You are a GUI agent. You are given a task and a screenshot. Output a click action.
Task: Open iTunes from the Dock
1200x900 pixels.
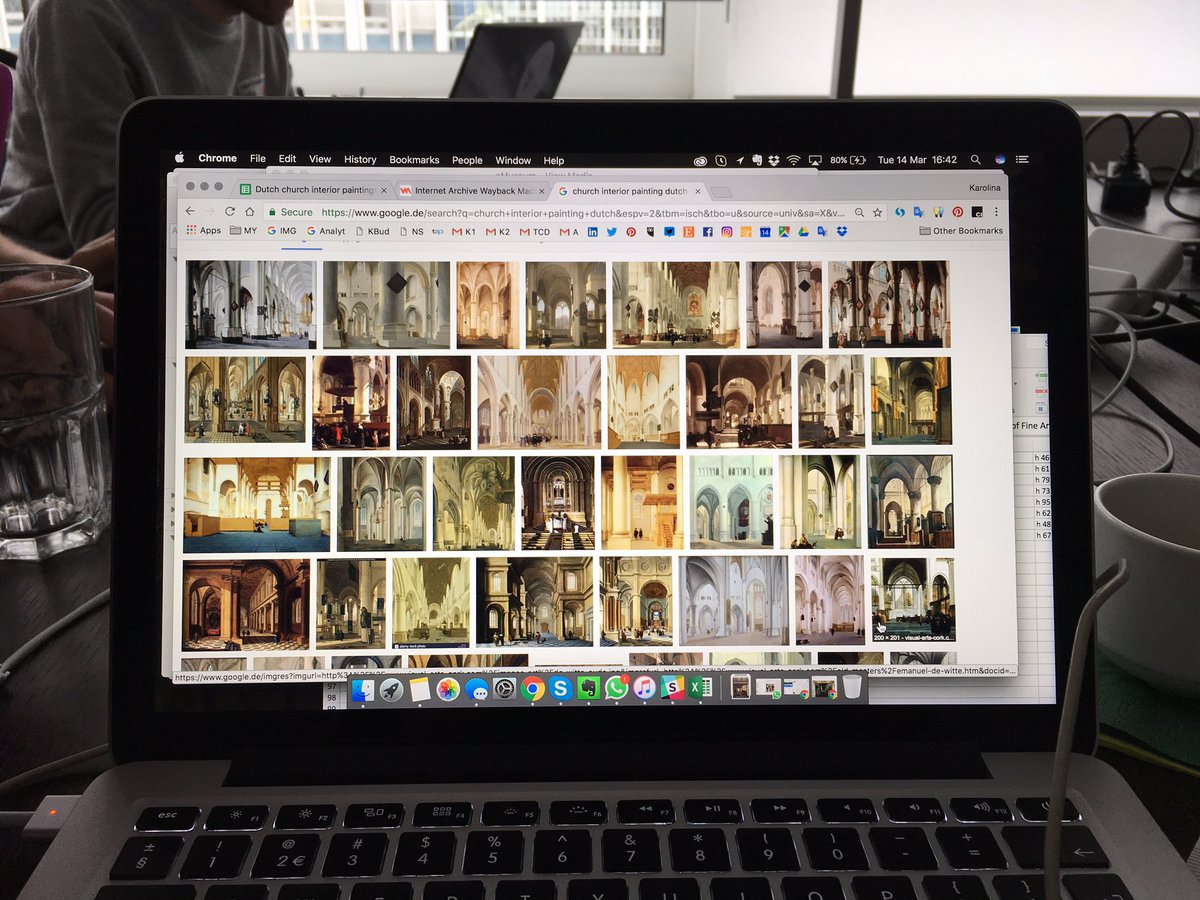644,689
